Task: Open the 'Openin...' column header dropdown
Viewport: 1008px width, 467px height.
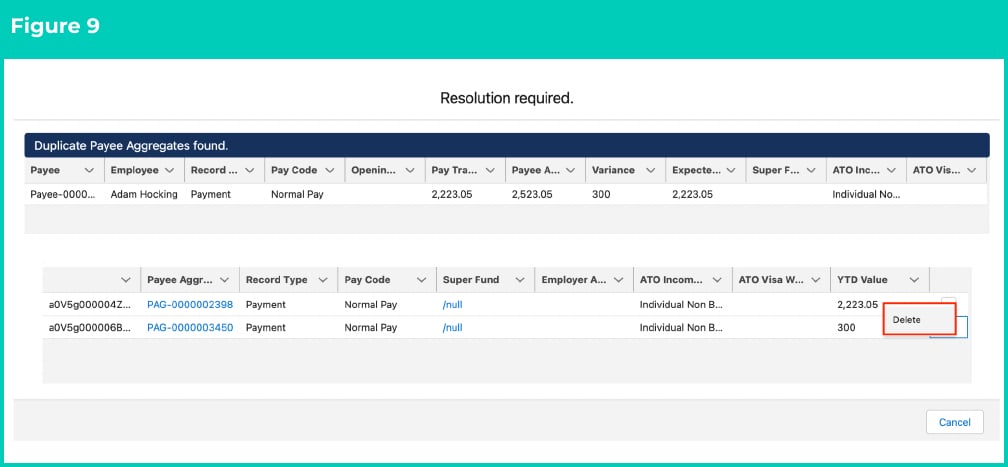Action: click(410, 170)
